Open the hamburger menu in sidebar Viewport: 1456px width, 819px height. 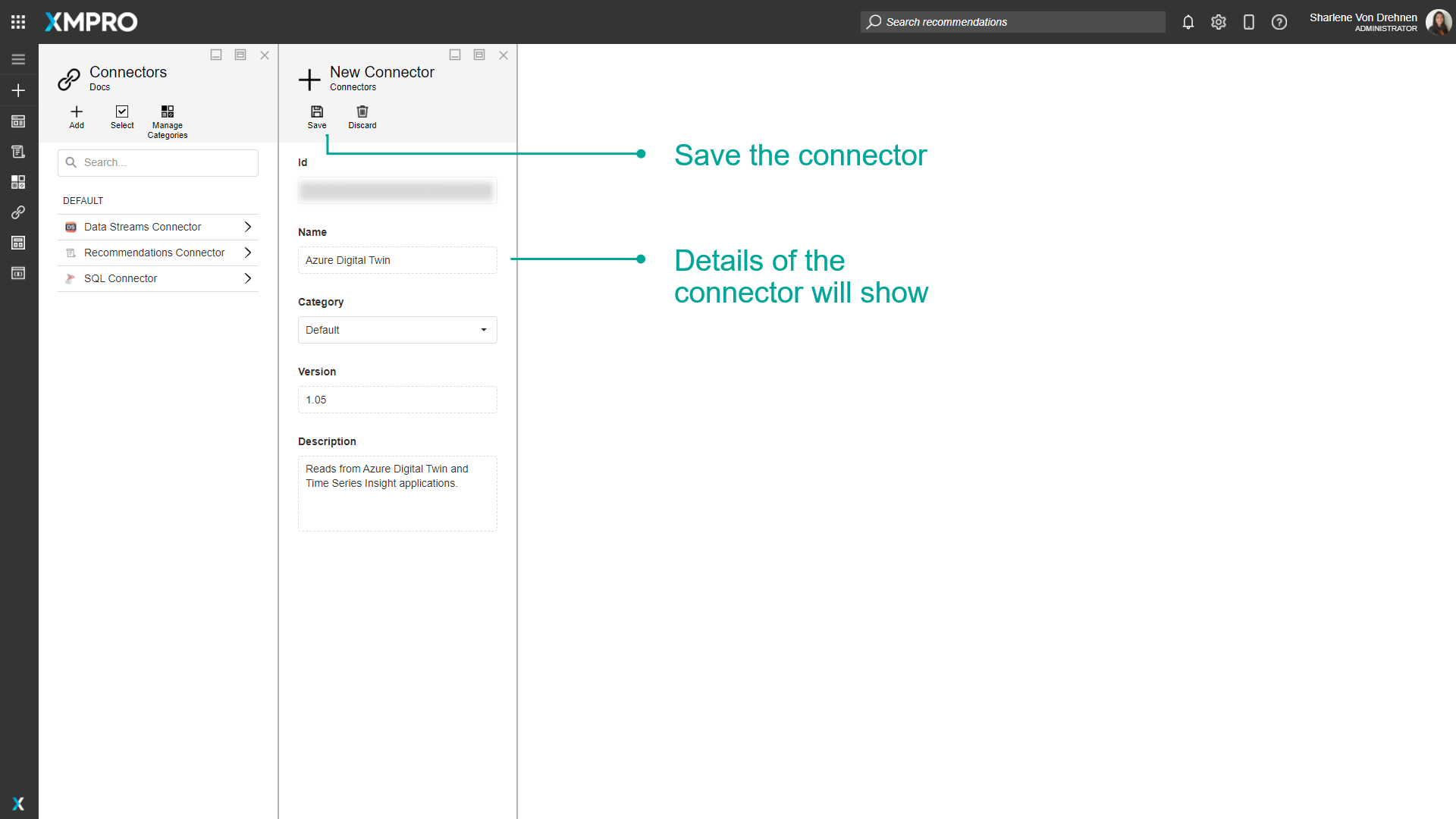click(x=18, y=59)
